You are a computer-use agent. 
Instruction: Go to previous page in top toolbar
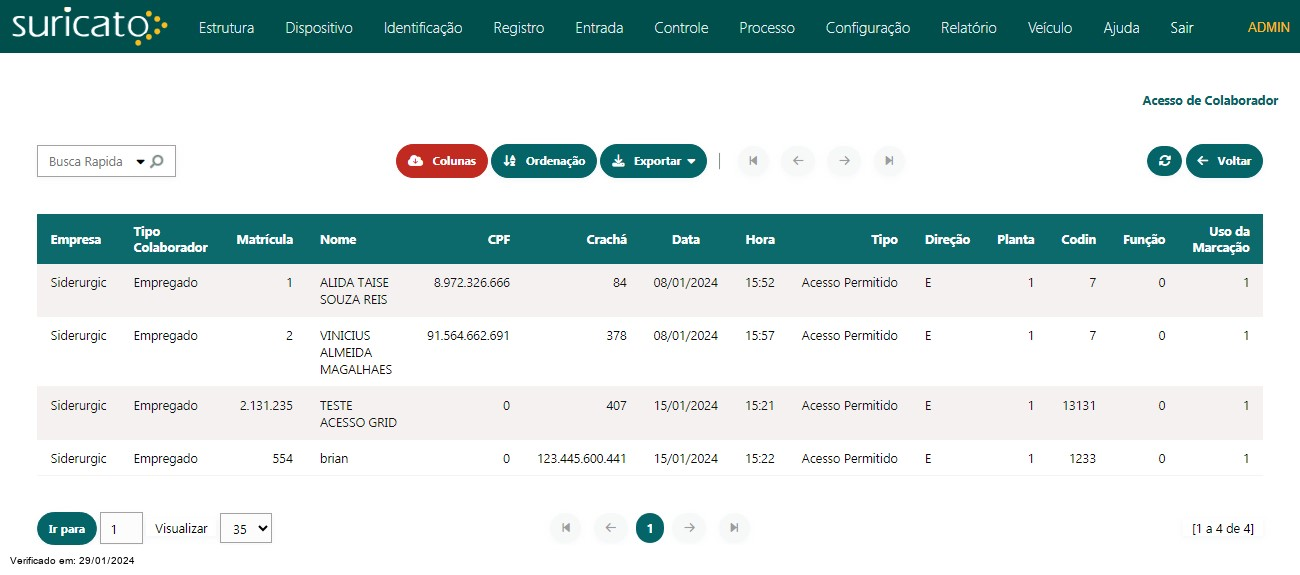coord(798,161)
